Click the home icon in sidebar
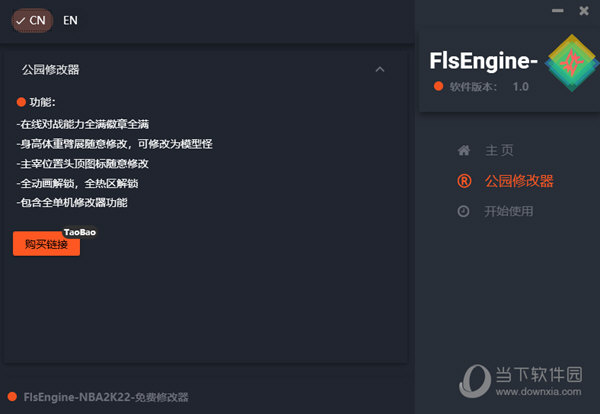600x414 pixels. (463, 151)
